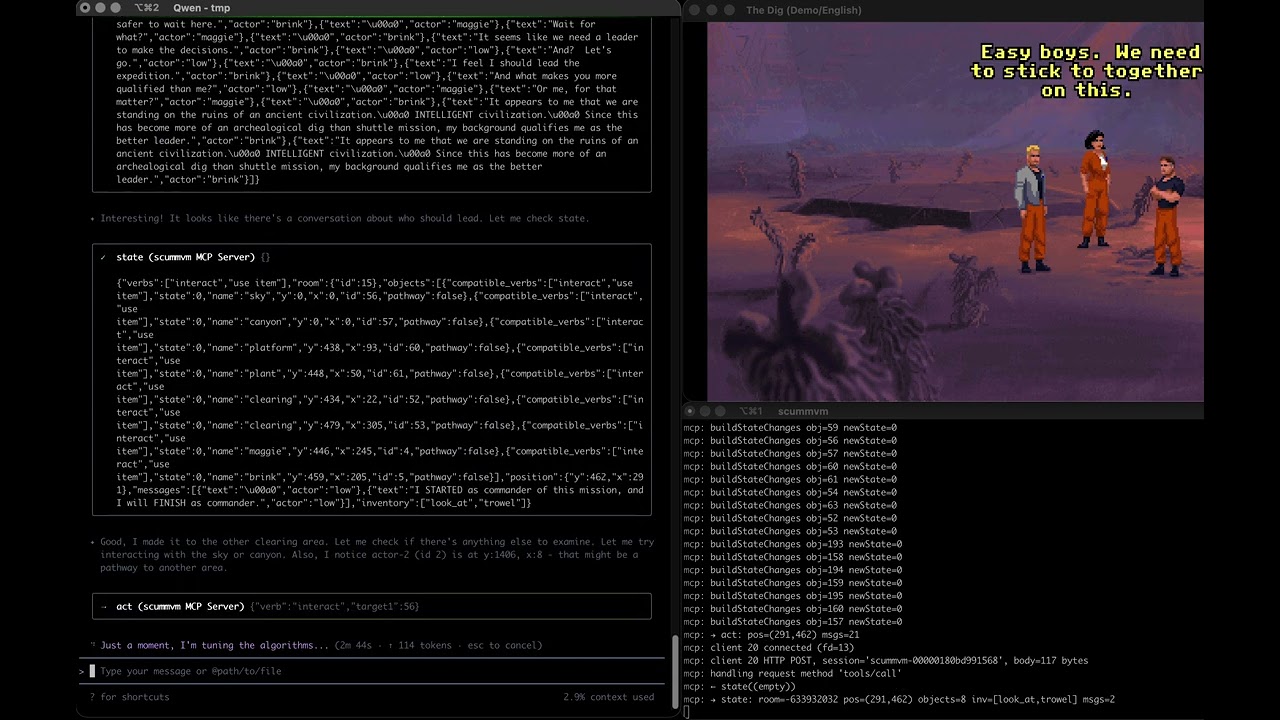Click log line "buildStateChanges obj=59 newState=0"
This screenshot has height=720, width=1280.
pos(790,427)
